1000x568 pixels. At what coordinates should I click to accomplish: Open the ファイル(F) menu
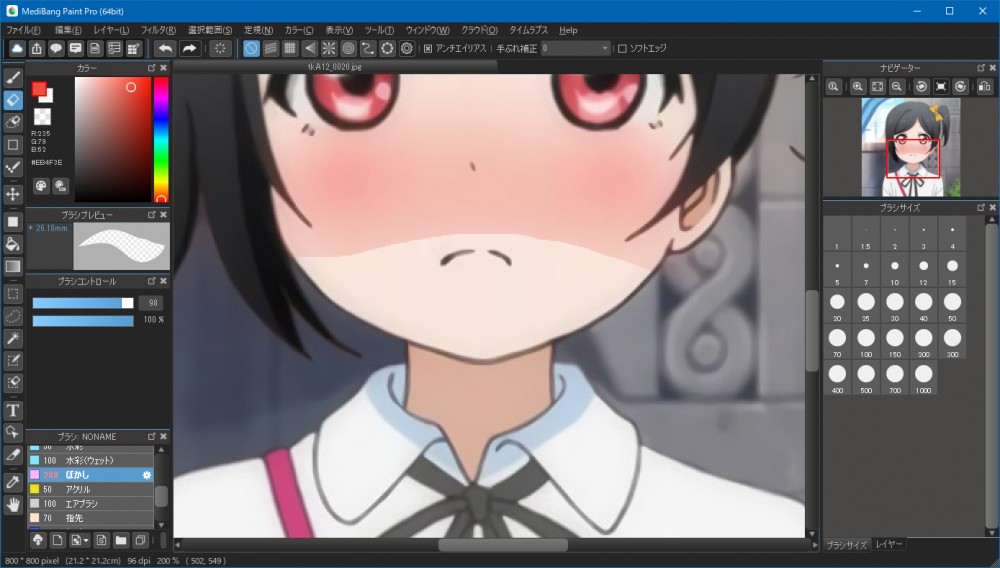tap(24, 30)
